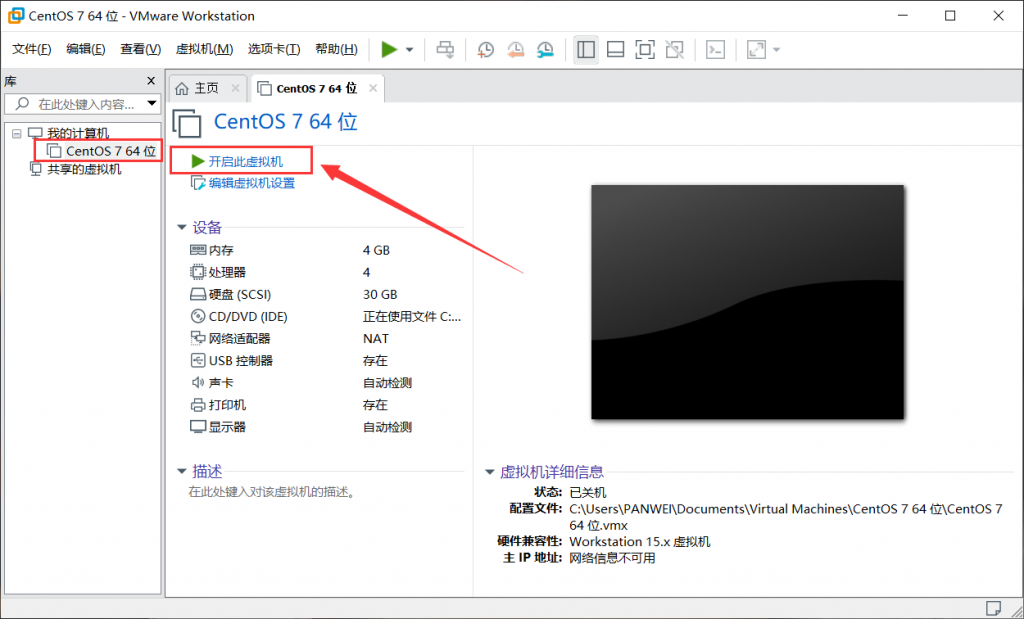The width and height of the screenshot is (1024, 619).
Task: Click the 编辑虚拟机设置 link
Action: 251,183
